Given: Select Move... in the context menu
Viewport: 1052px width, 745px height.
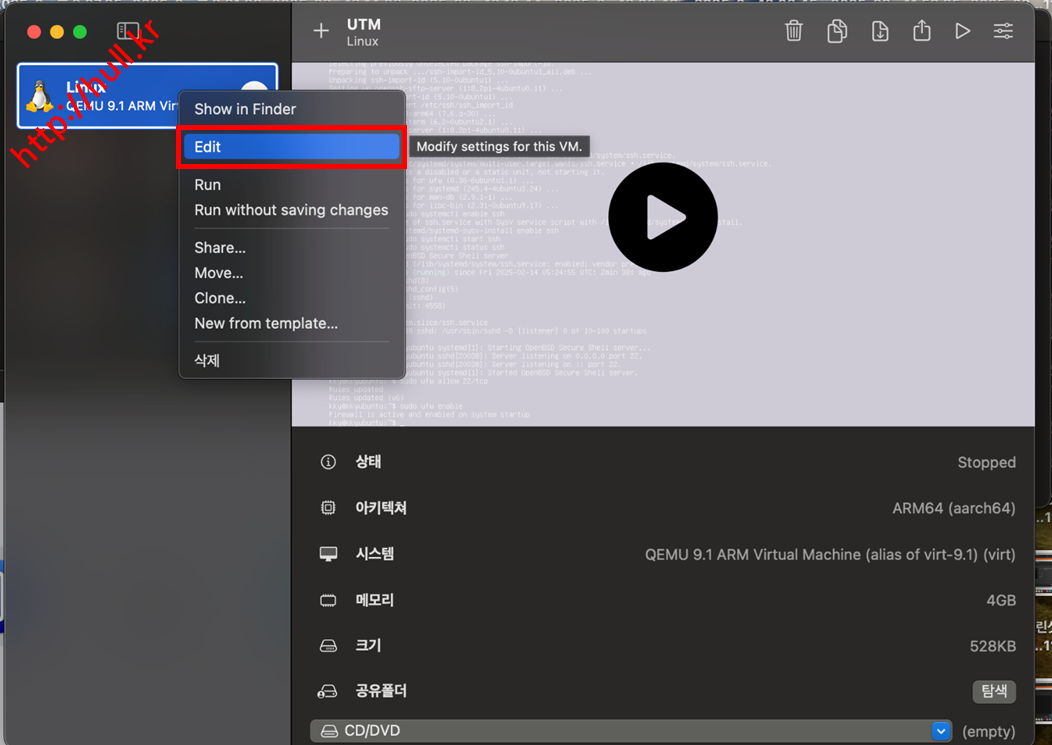Looking at the screenshot, I should click(x=292, y=273).
